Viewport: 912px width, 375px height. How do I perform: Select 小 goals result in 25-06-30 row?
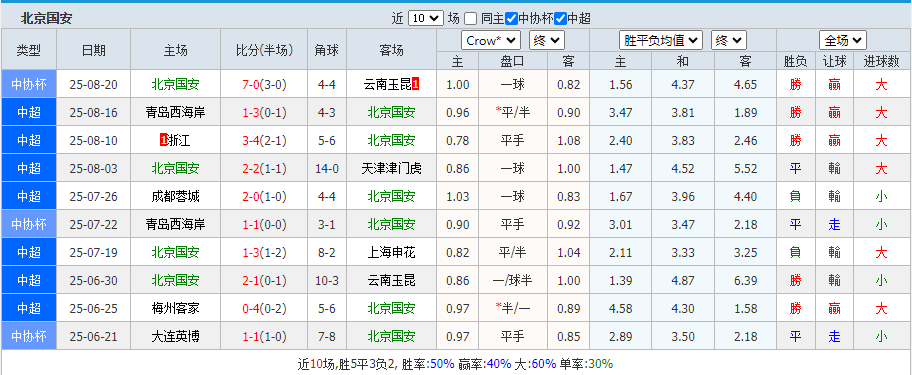(882, 280)
